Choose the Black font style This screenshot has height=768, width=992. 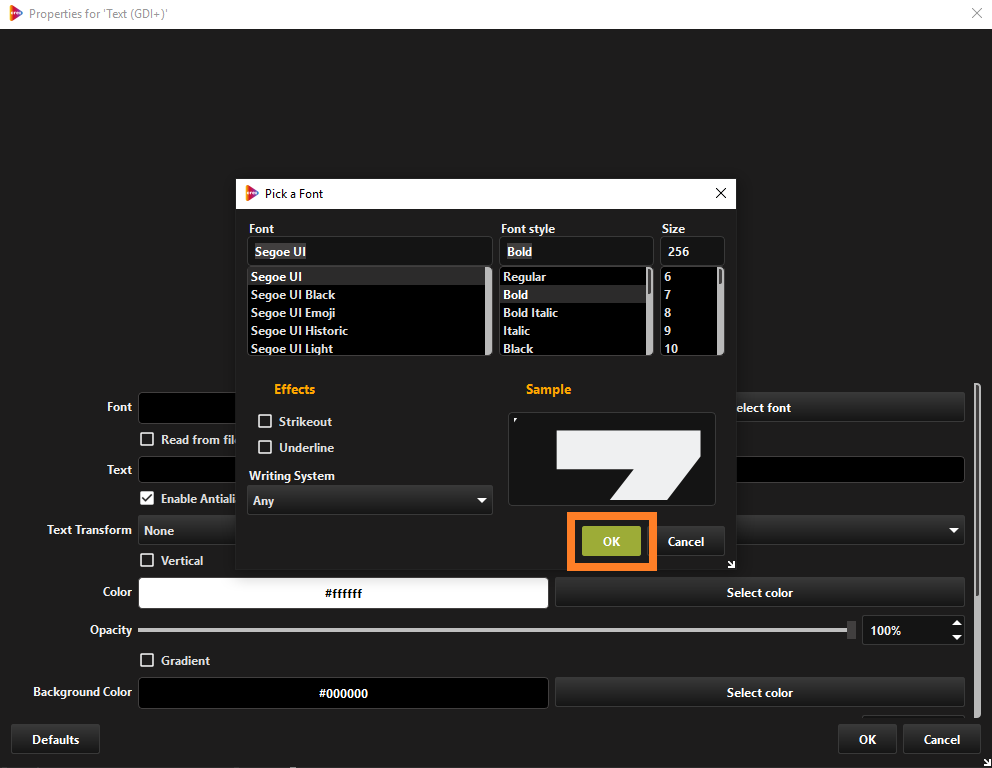tap(573, 348)
